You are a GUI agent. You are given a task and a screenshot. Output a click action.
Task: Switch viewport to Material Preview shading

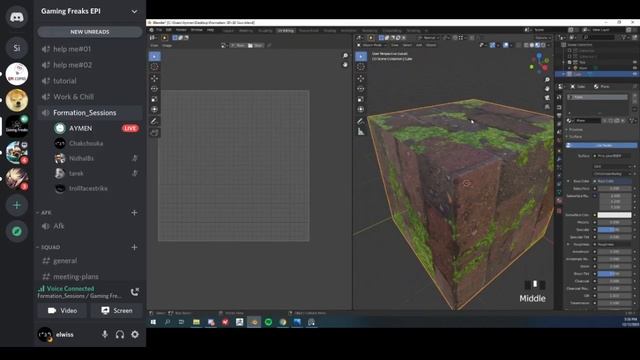tap(538, 45)
